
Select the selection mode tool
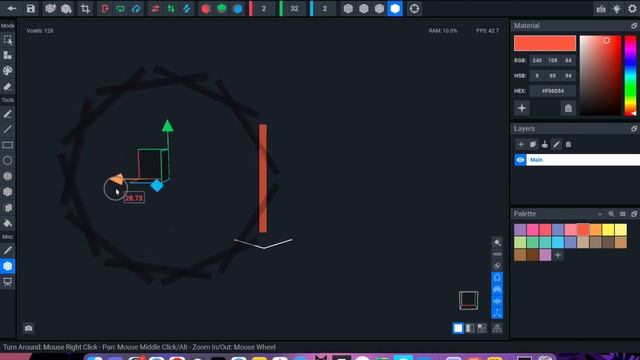tap(7, 40)
